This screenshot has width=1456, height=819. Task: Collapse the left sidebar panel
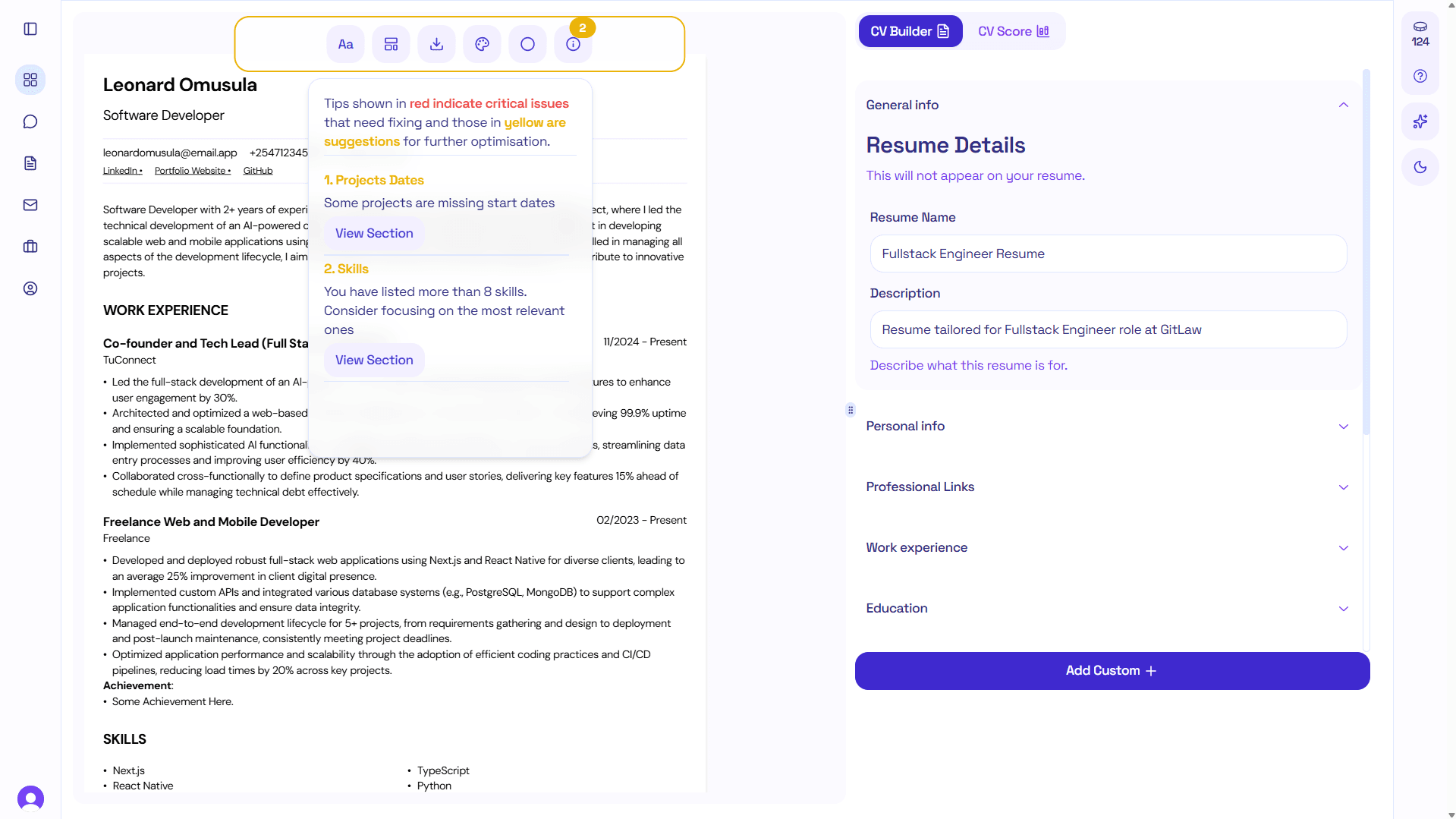(30, 29)
